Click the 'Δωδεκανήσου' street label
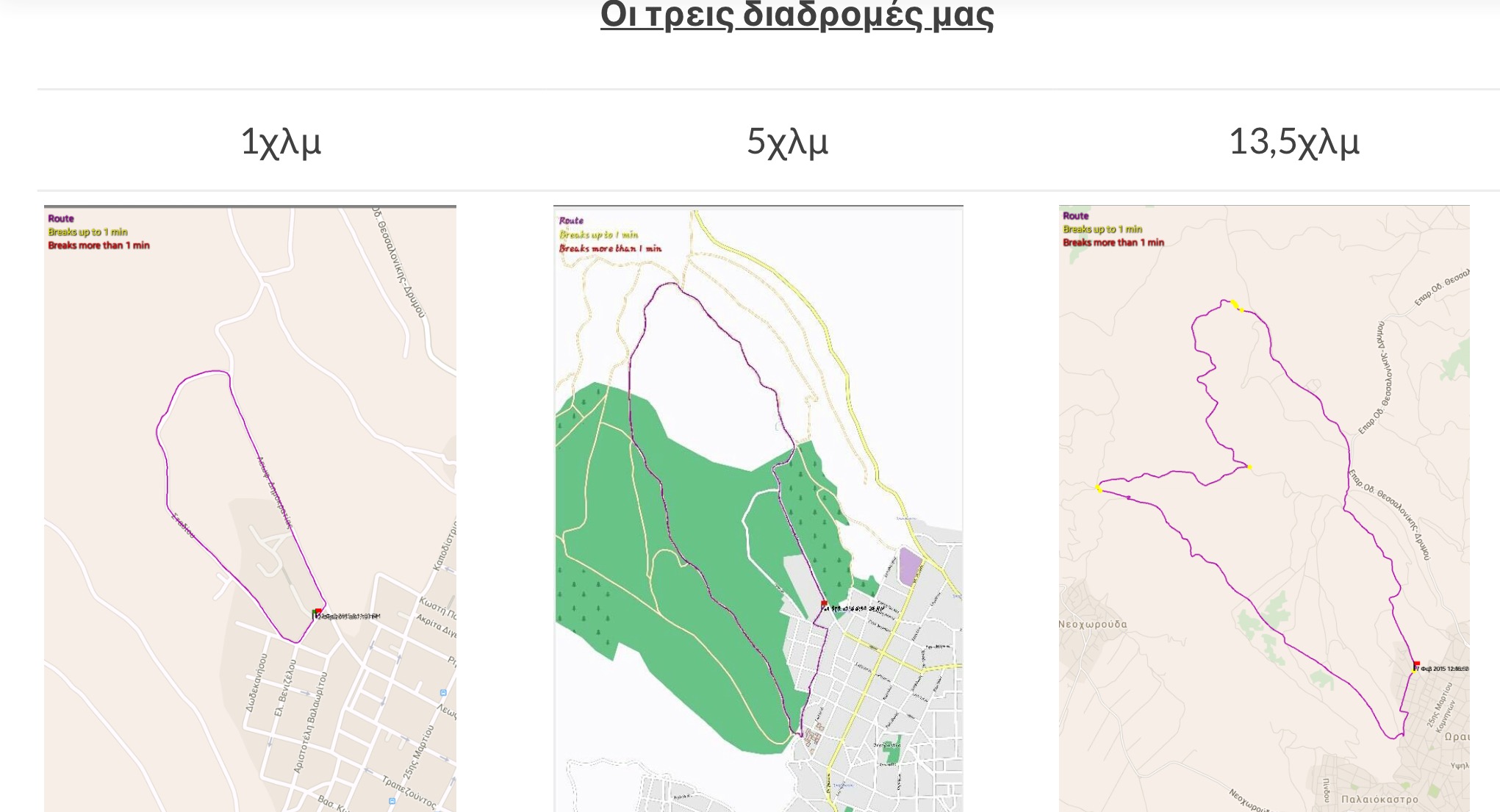 coord(256,682)
